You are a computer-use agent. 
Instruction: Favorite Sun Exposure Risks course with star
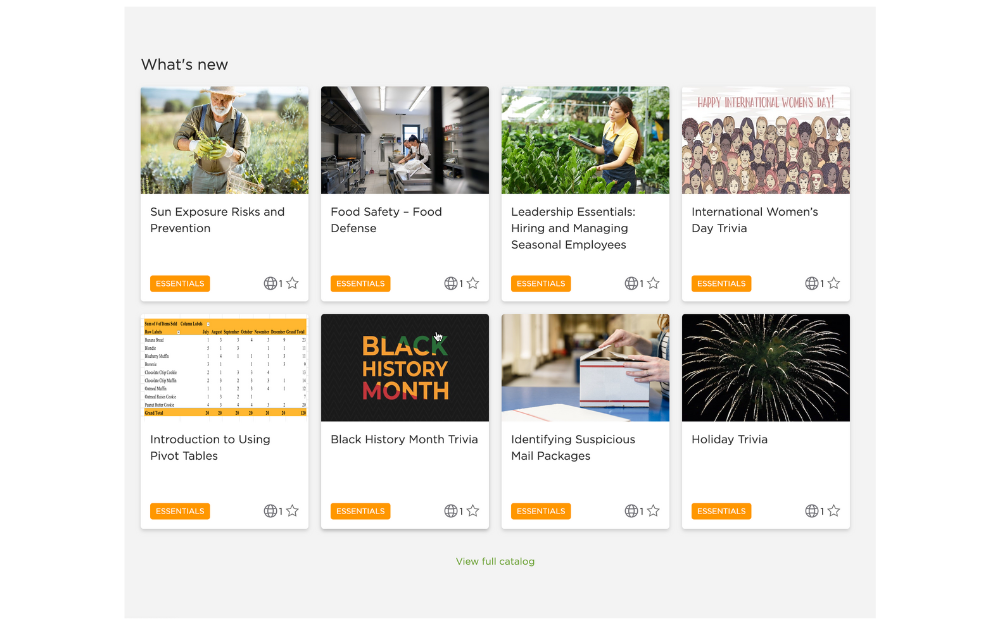tap(292, 283)
